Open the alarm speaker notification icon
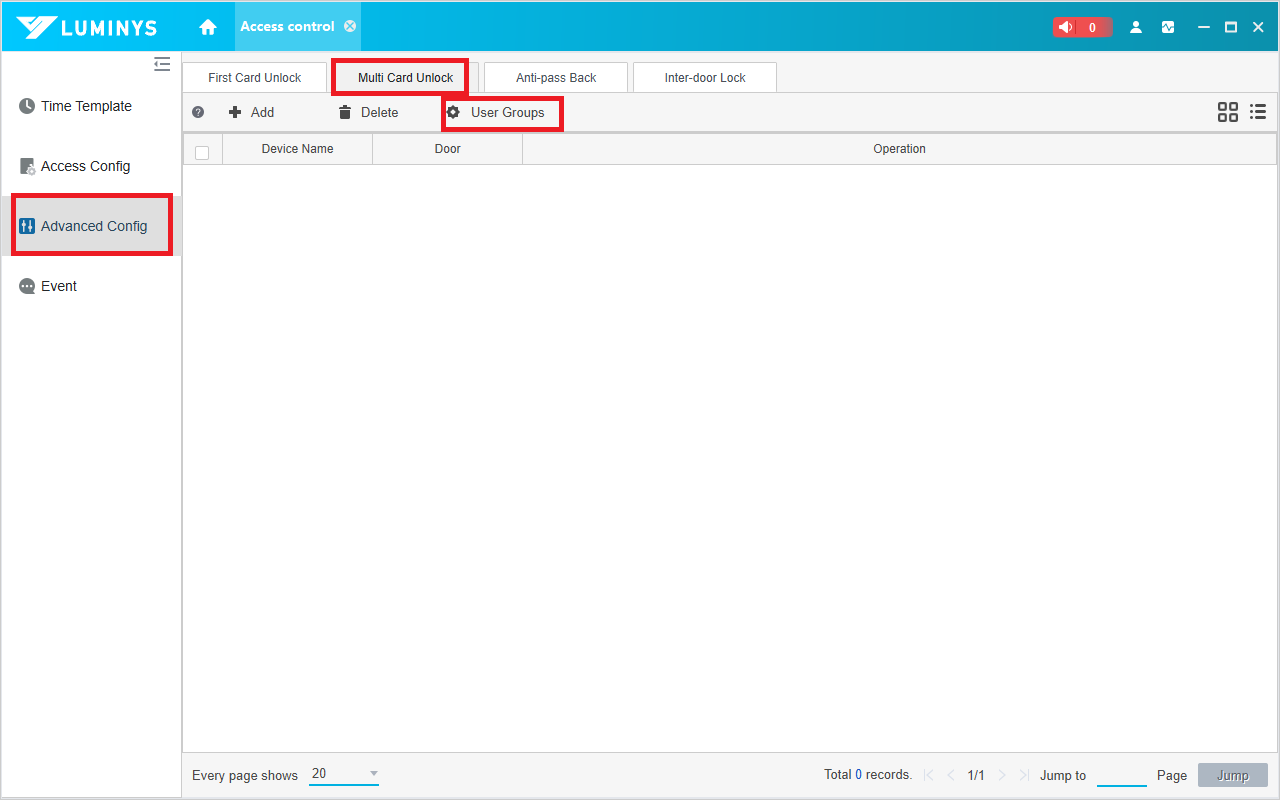Viewport: 1280px width, 800px height. coord(1066,27)
